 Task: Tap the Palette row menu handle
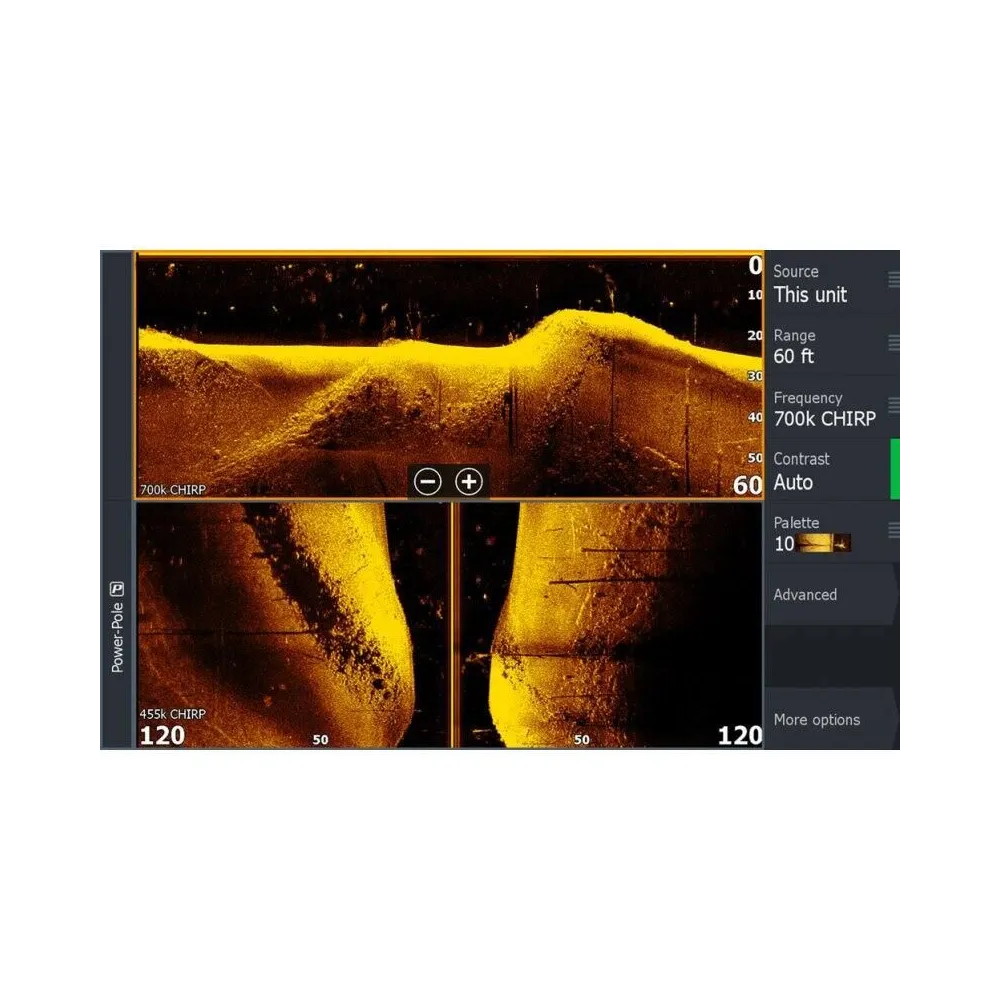coord(894,530)
